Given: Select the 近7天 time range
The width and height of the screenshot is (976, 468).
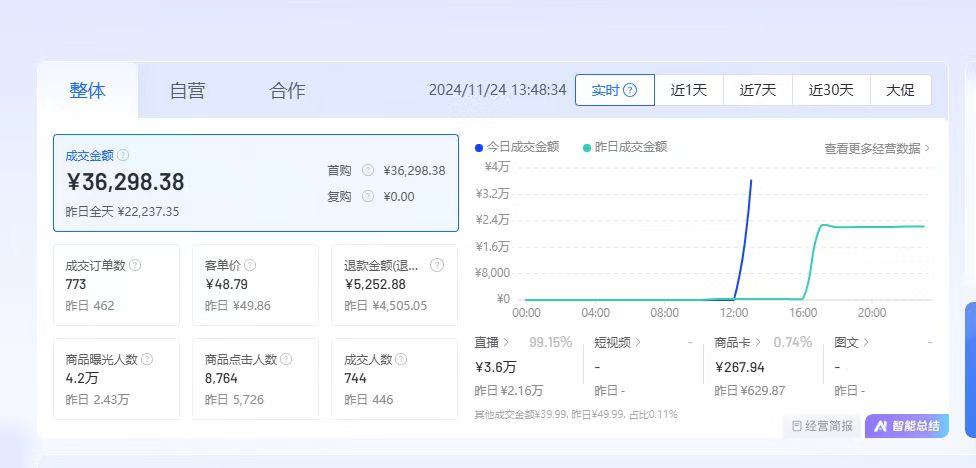Looking at the screenshot, I should coord(758,90).
